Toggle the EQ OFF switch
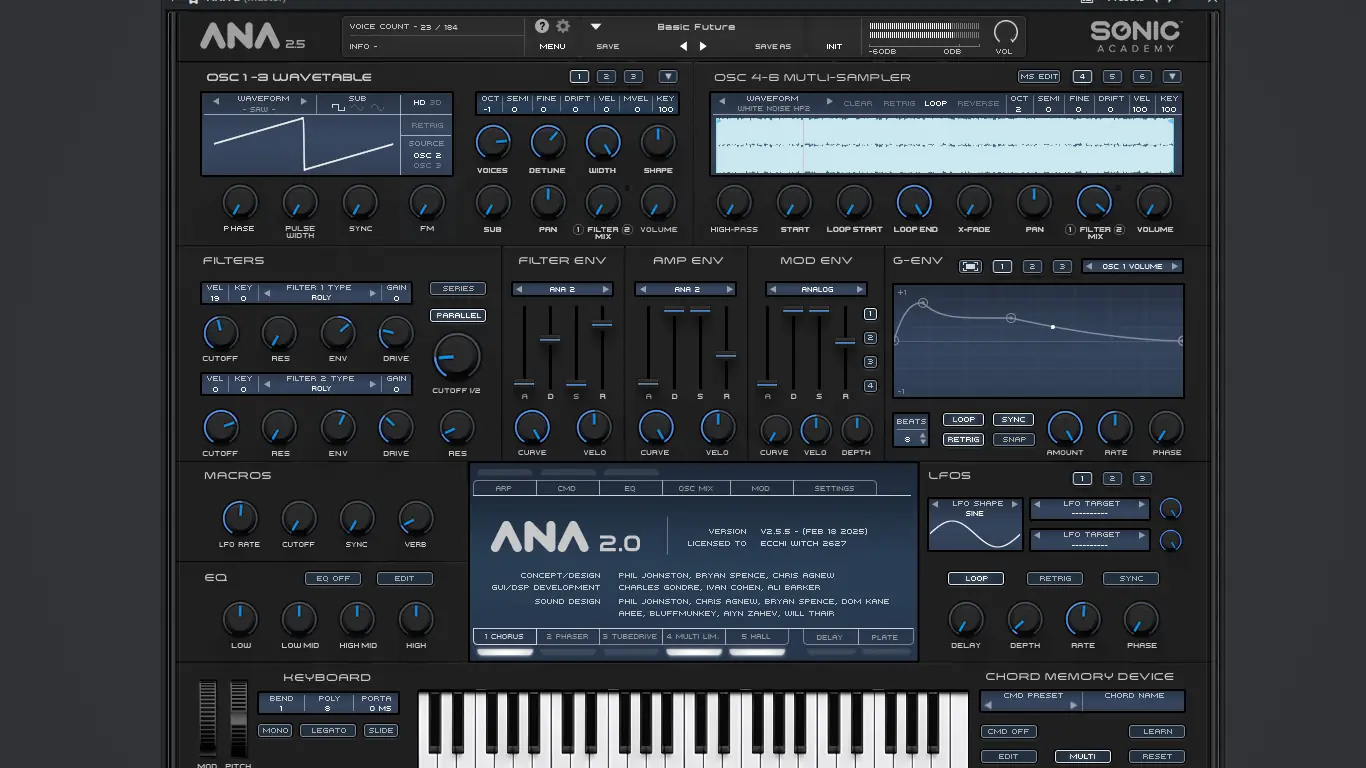The width and height of the screenshot is (1366, 768). 333,578
